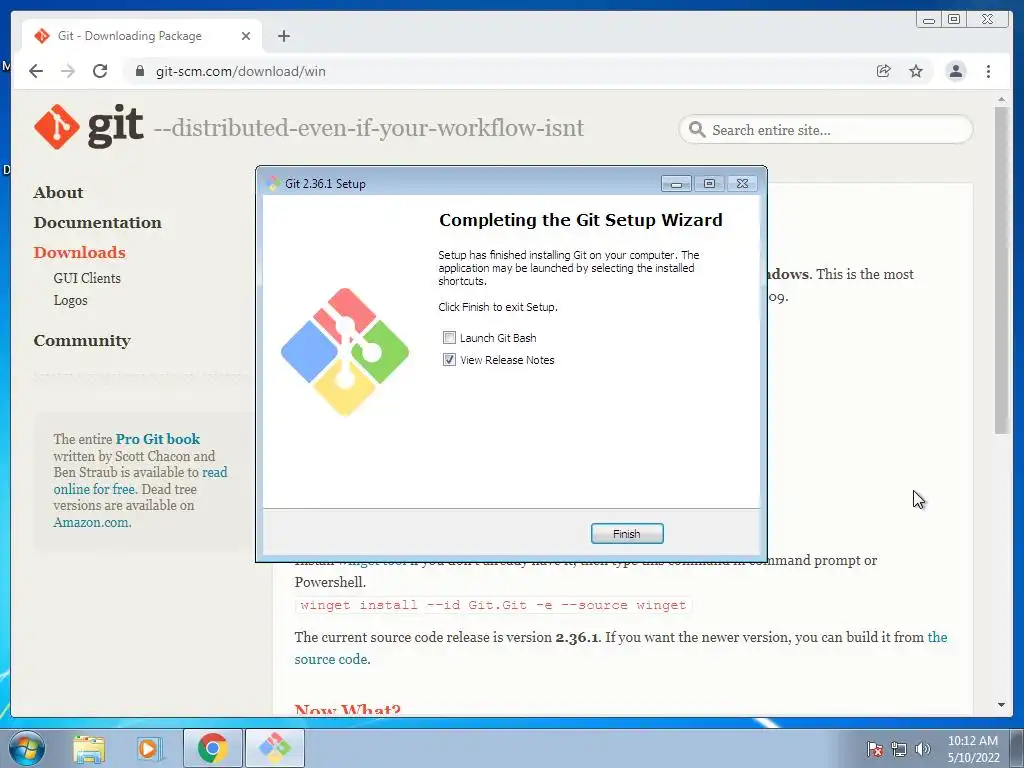Click the Completing the Git Setup Wizard heading
1024x768 pixels.
pyautogui.click(x=581, y=220)
